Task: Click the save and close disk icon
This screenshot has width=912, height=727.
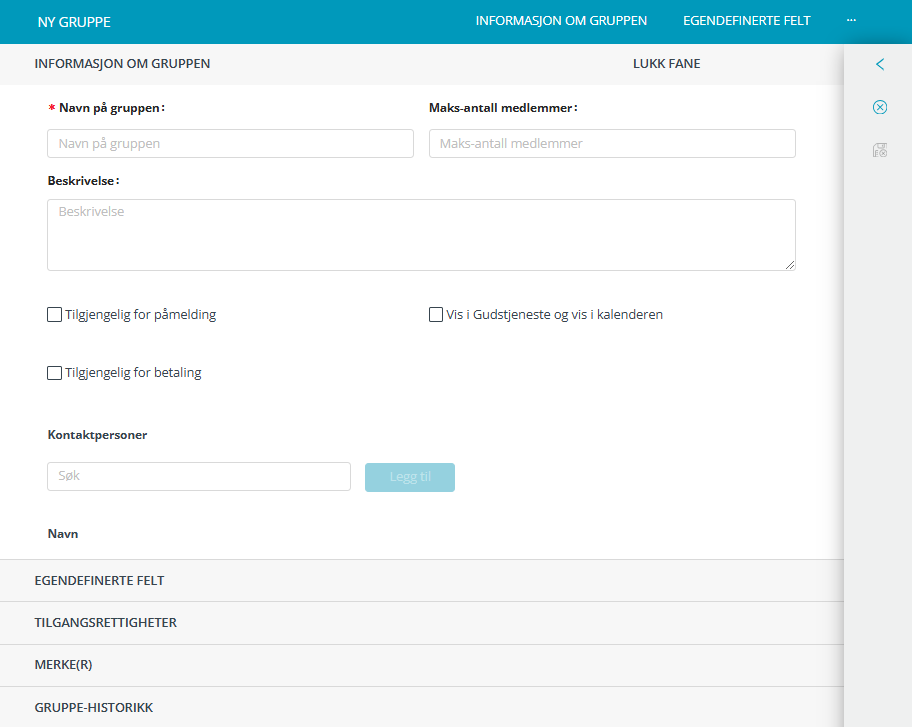Action: pos(880,150)
